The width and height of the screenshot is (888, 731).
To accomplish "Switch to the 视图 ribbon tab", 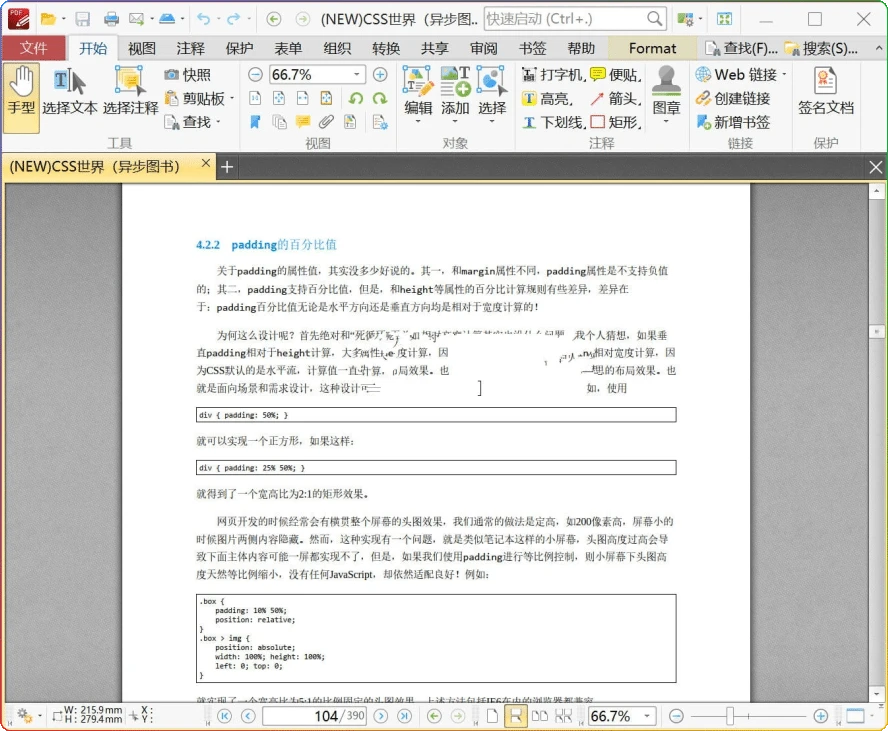I will 140,47.
